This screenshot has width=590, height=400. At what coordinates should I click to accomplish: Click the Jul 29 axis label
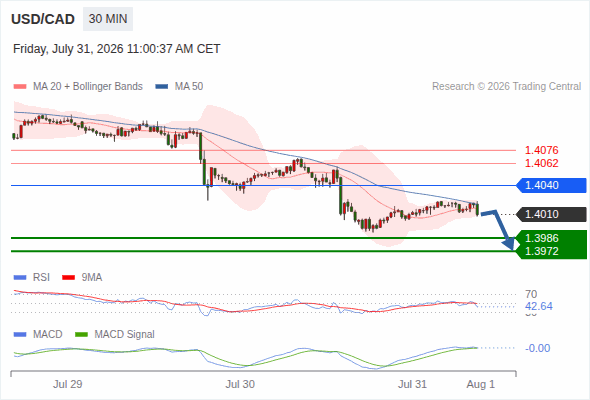(68, 384)
